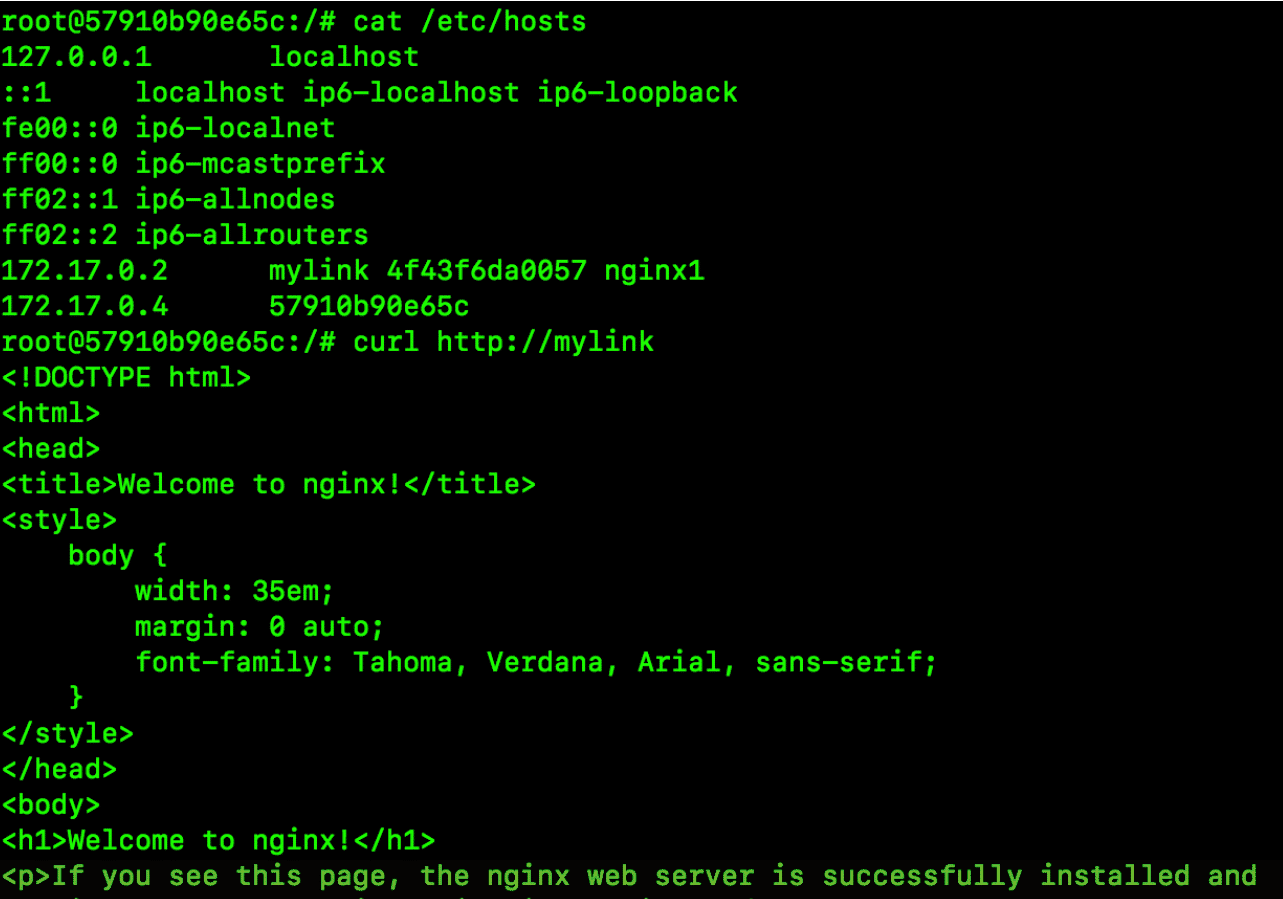The height and width of the screenshot is (899, 1283).
Task: Click the 'width: 35em;' CSS line
Action: click(x=234, y=591)
